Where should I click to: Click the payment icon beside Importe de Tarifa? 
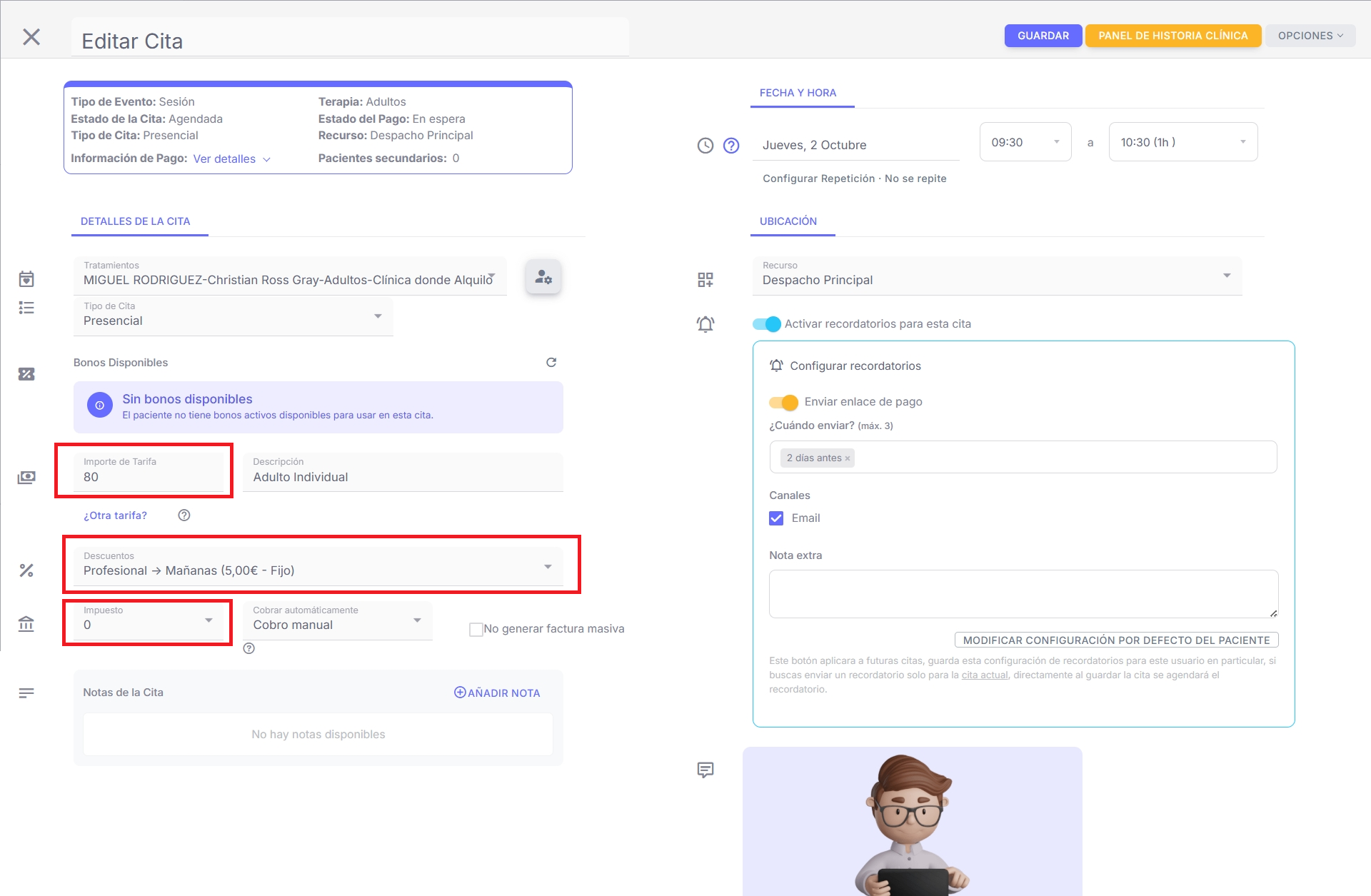(26, 477)
